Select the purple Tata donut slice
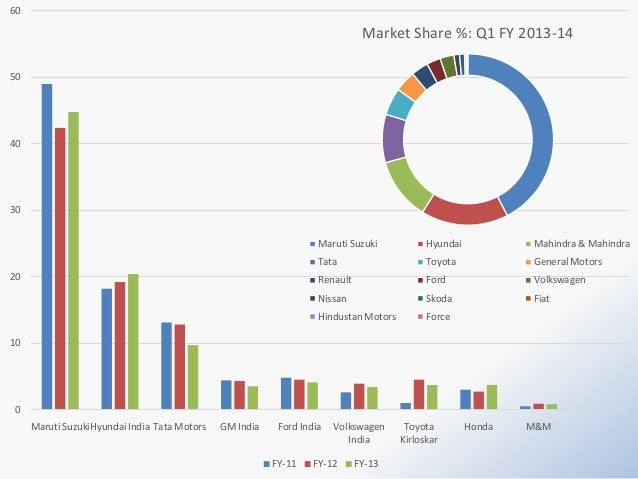The height and width of the screenshot is (479, 638). 394,139
